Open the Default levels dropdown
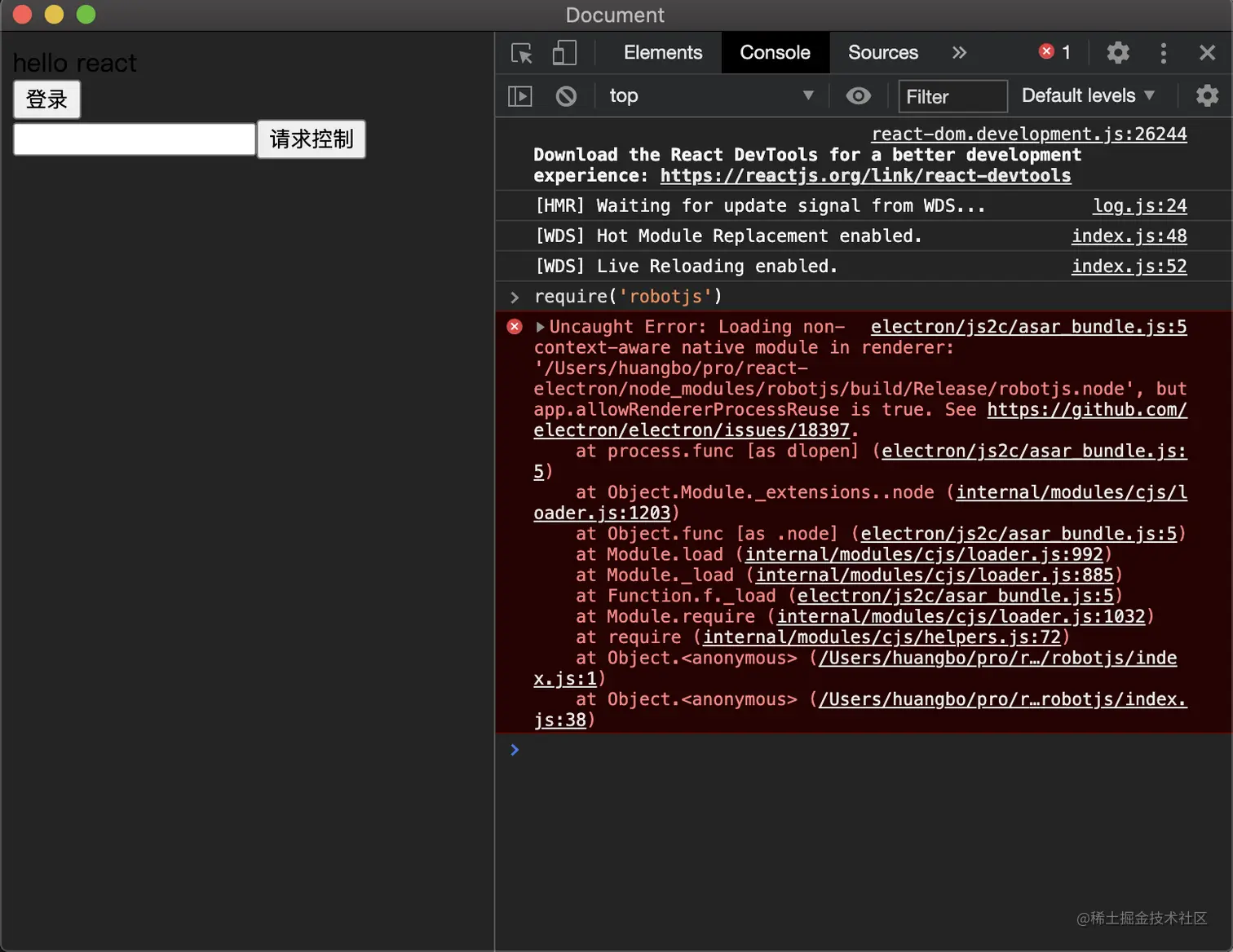Viewport: 1233px width, 952px height. click(1088, 95)
